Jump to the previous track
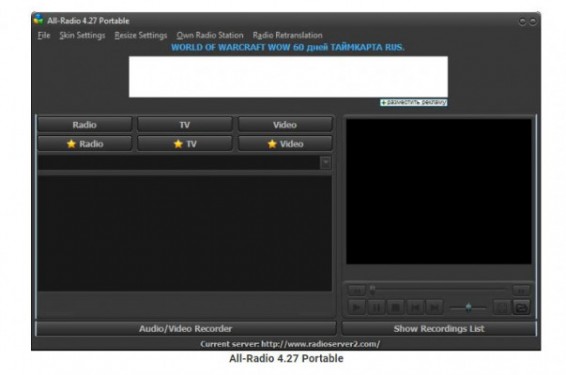Viewport: 566px width, 375px height. [x=415, y=308]
